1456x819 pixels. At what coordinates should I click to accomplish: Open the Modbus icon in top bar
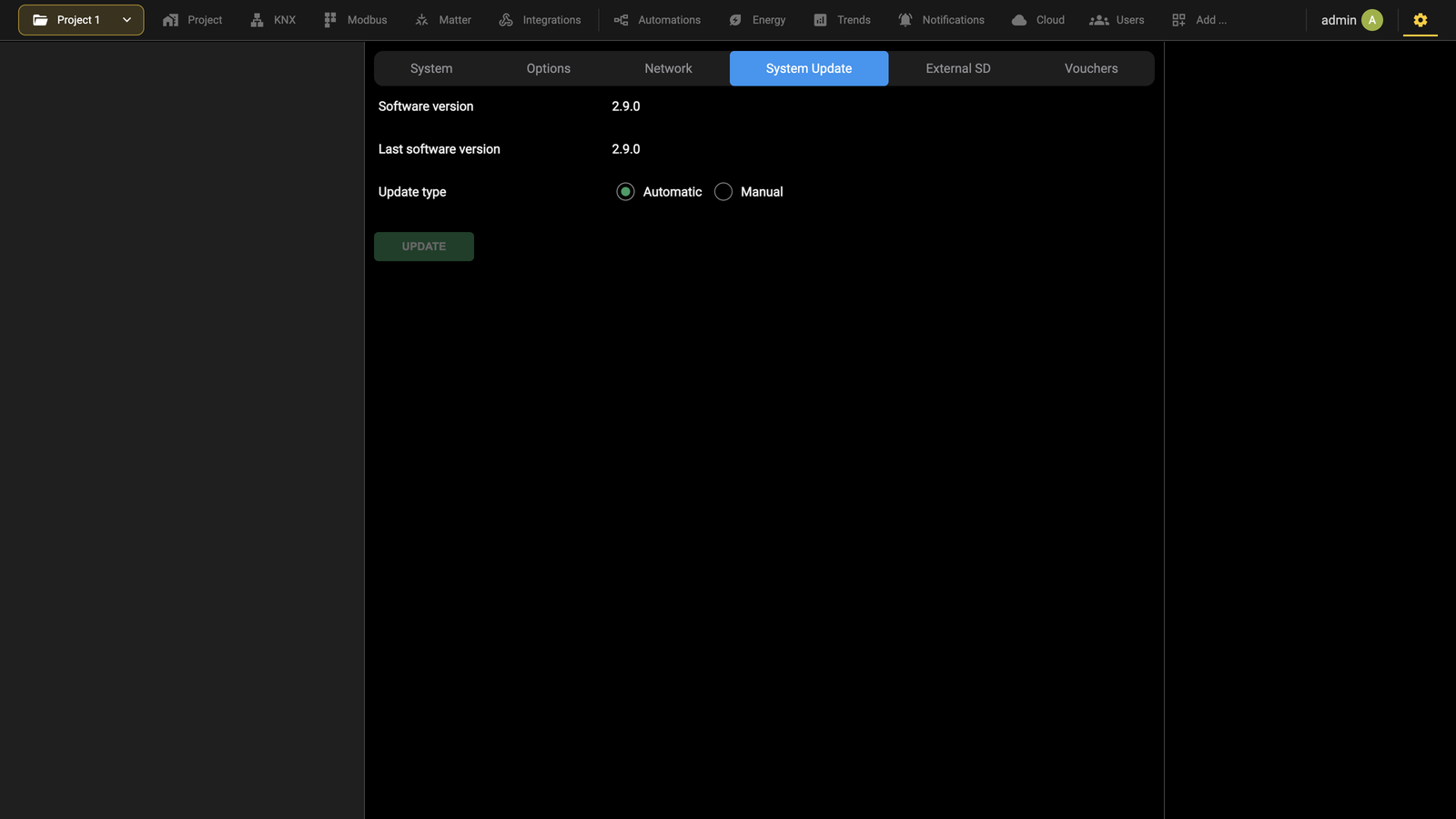coord(330,20)
